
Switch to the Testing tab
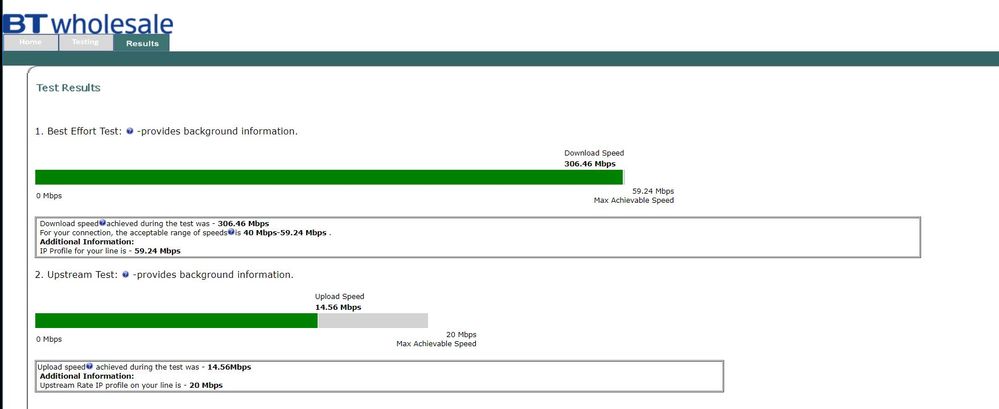point(85,43)
